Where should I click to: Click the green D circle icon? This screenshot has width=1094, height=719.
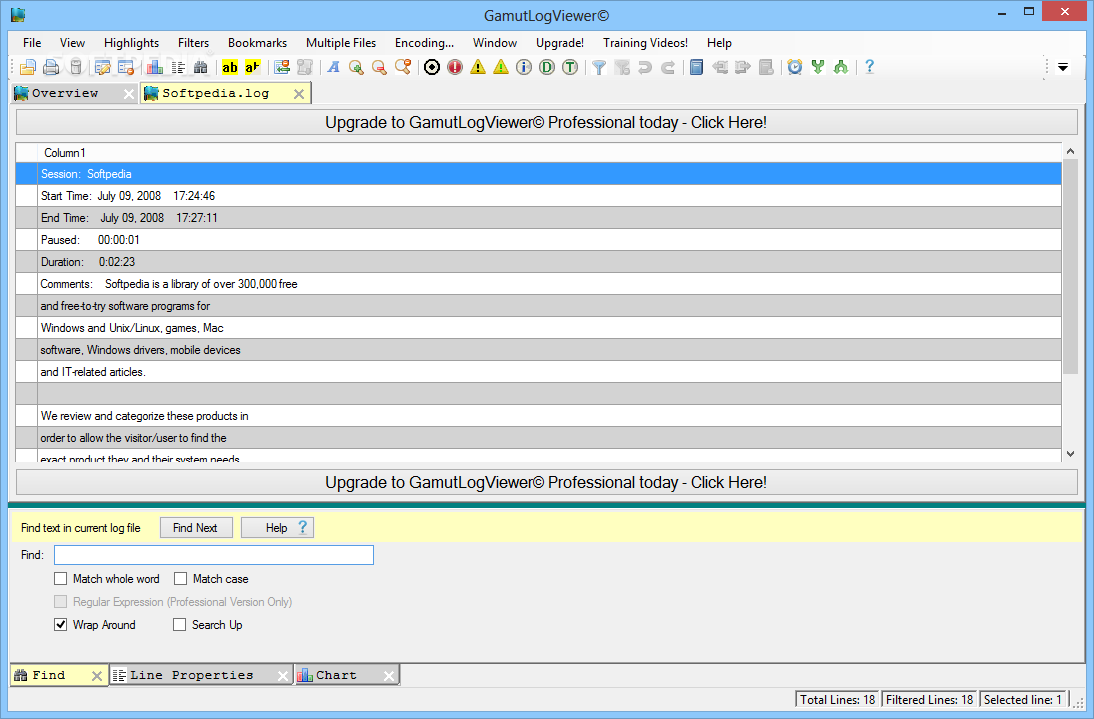pyautogui.click(x=547, y=68)
